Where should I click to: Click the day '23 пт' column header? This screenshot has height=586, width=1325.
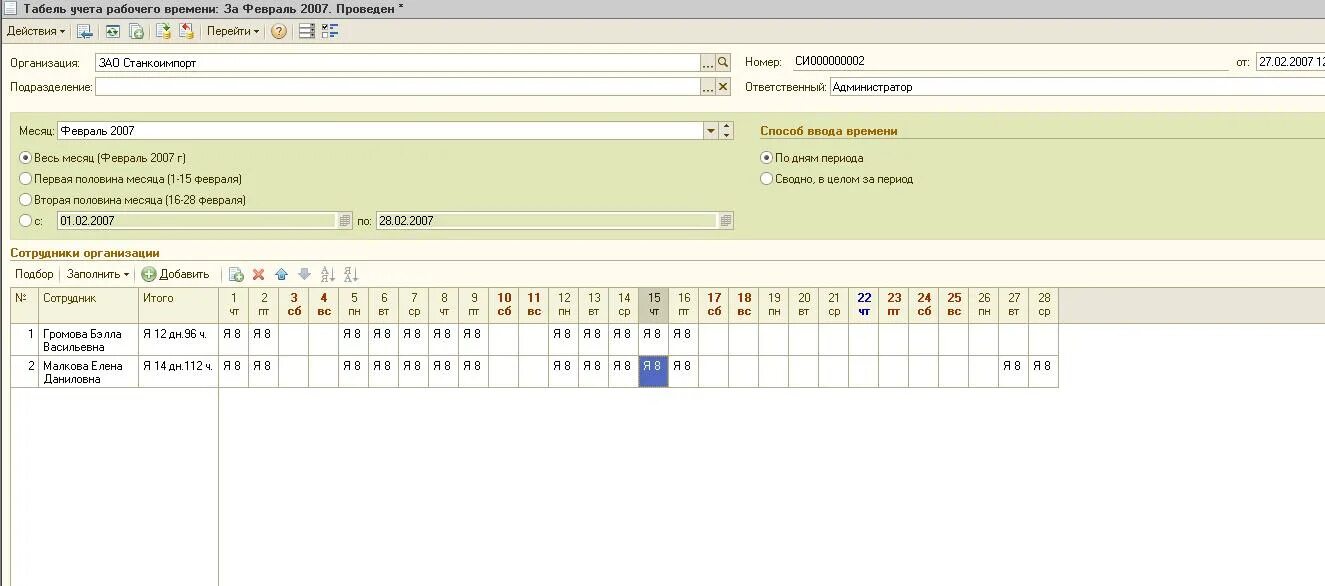(894, 305)
